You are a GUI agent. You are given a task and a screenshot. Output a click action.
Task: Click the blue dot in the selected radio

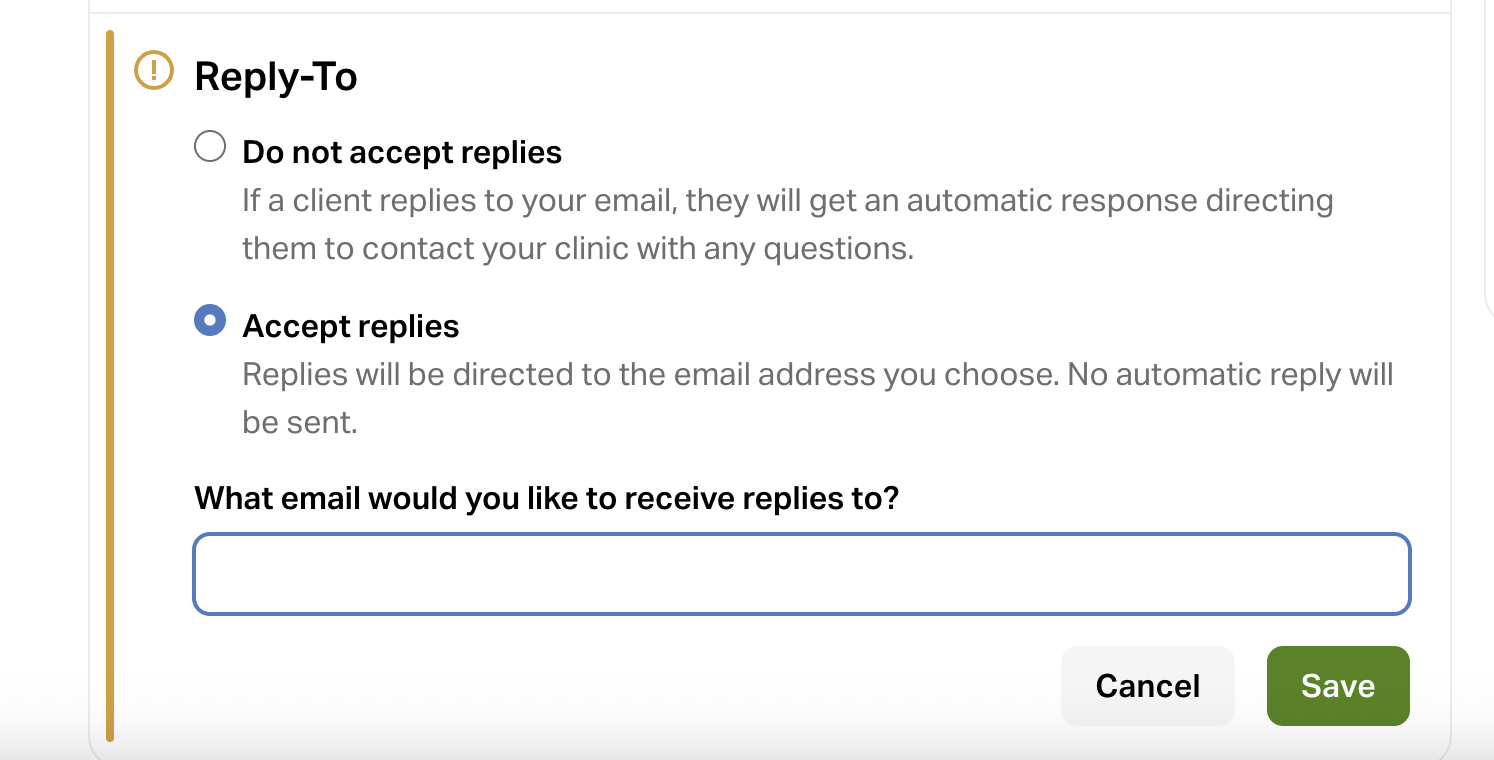click(x=210, y=321)
